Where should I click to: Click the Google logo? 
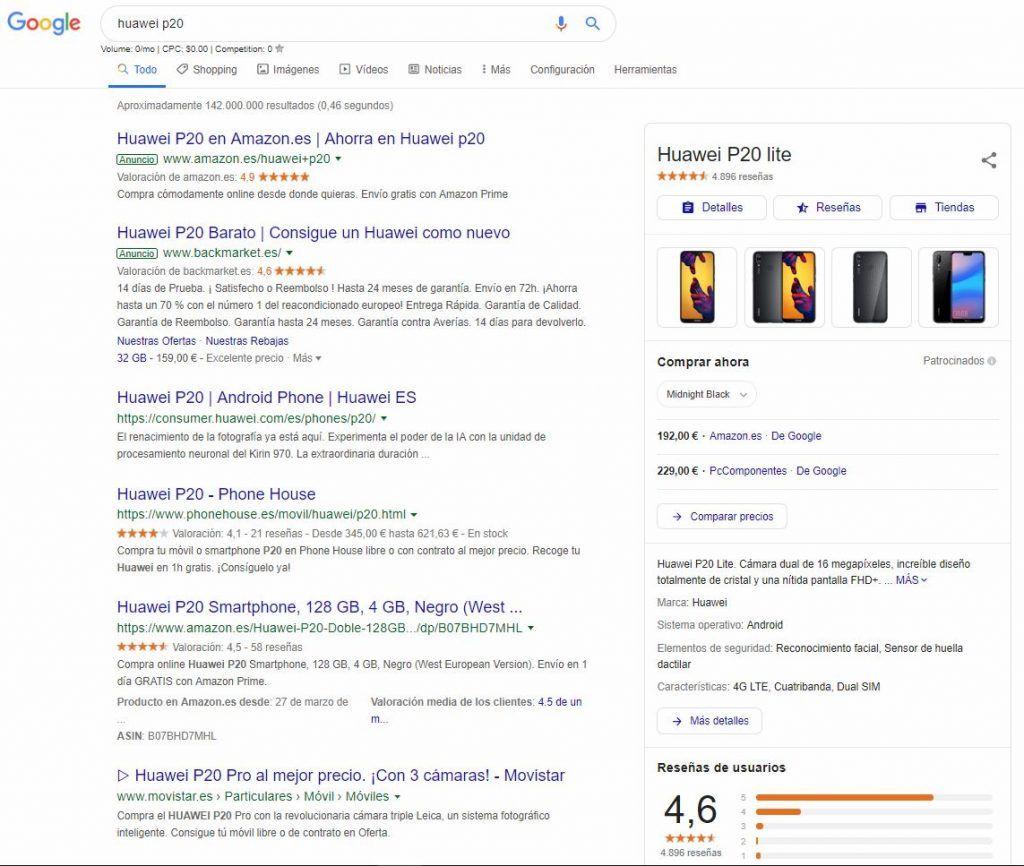click(44, 23)
